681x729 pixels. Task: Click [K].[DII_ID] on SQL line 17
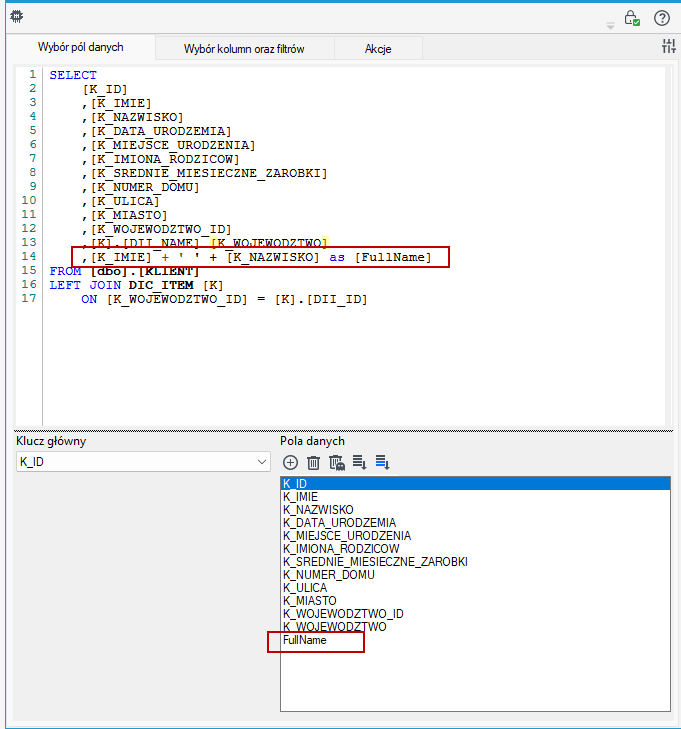point(321,299)
